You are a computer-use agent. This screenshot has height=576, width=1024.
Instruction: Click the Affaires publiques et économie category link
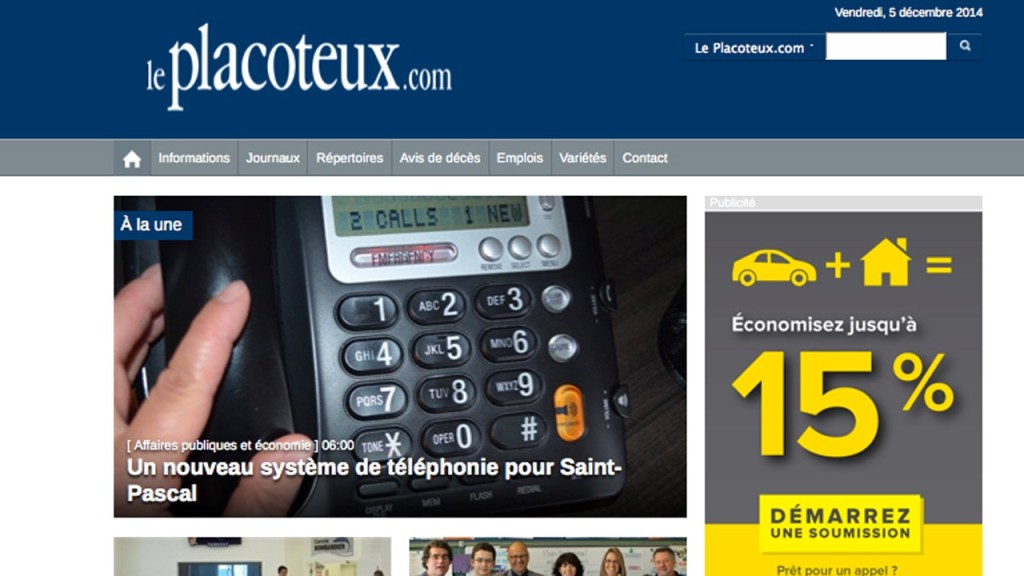[222, 445]
